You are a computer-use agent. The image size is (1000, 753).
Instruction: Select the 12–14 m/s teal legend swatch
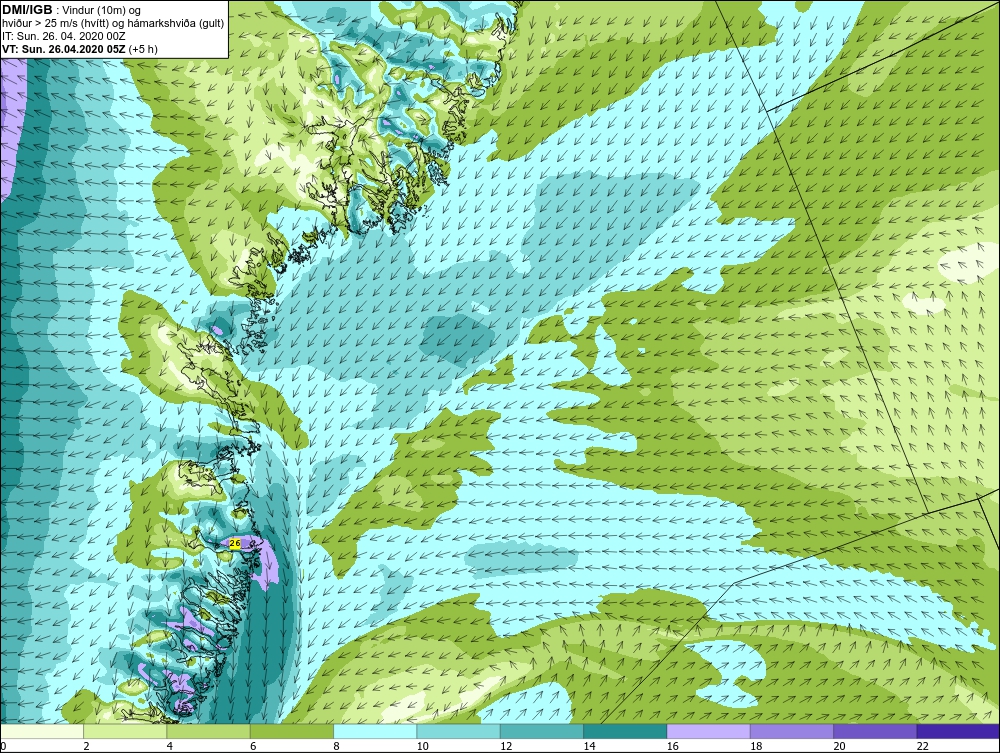coord(541,731)
